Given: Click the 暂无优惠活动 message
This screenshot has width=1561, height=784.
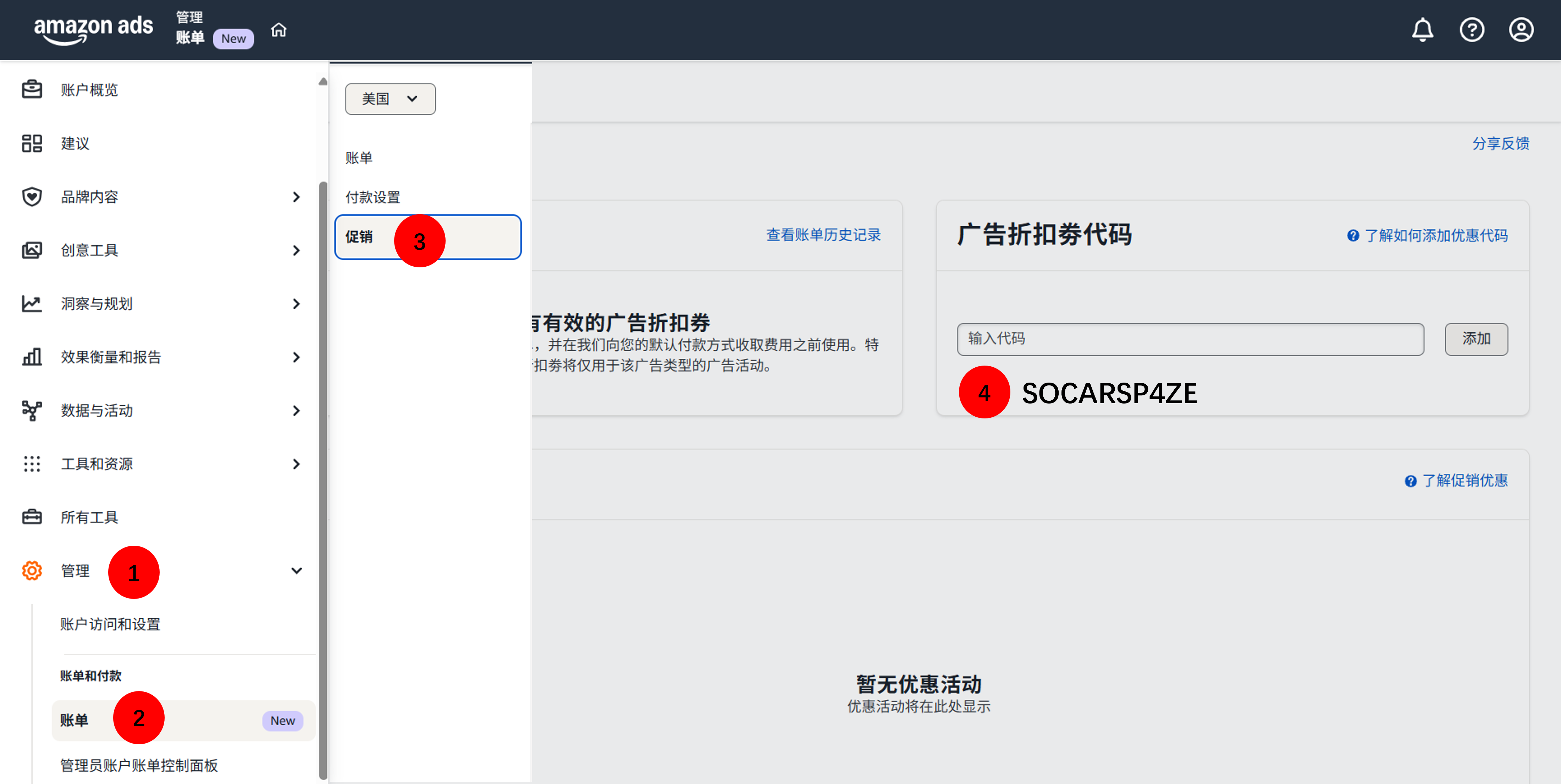Looking at the screenshot, I should point(919,685).
